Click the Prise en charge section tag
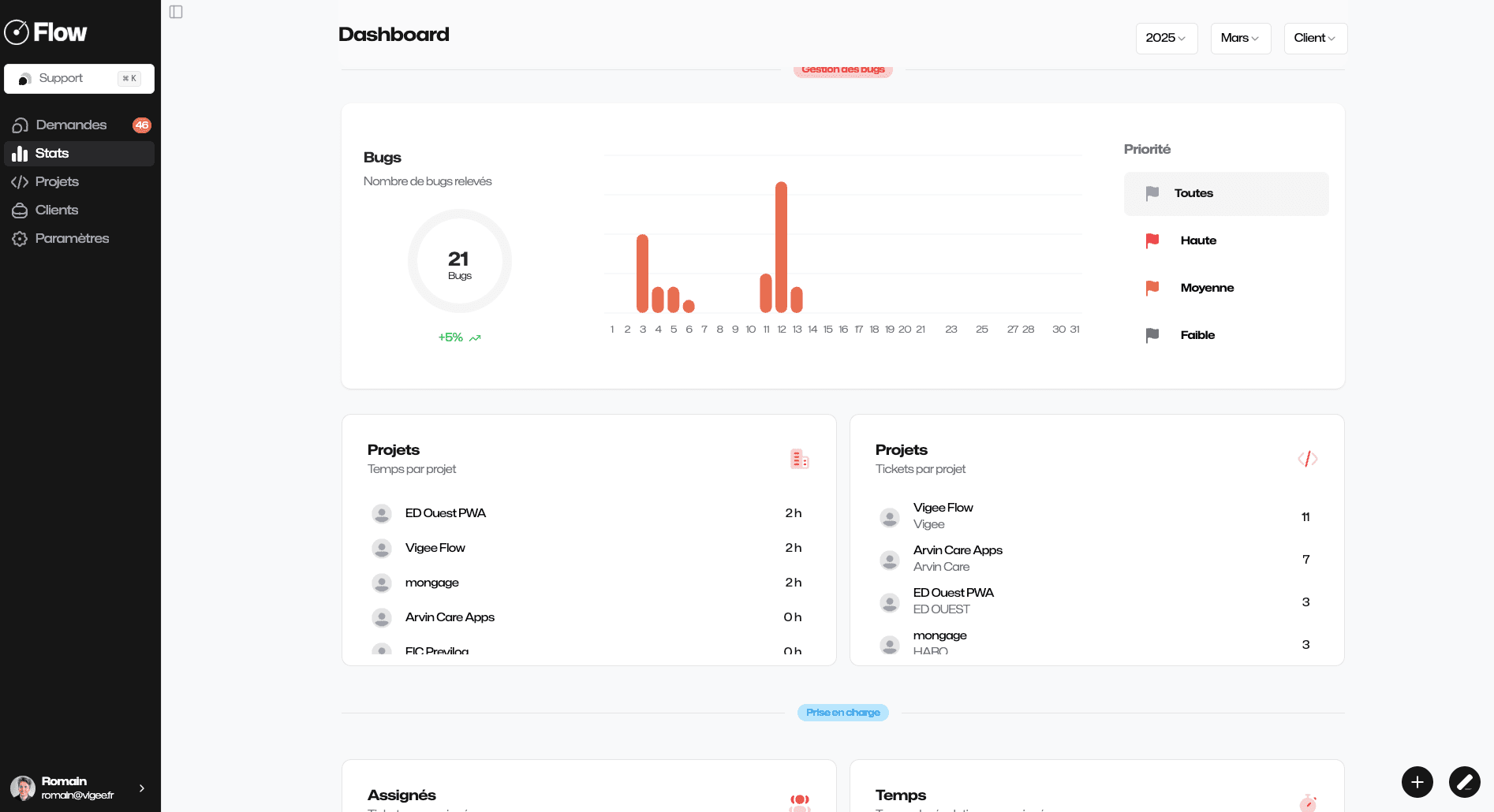Viewport: 1494px width, 812px height. (x=842, y=713)
